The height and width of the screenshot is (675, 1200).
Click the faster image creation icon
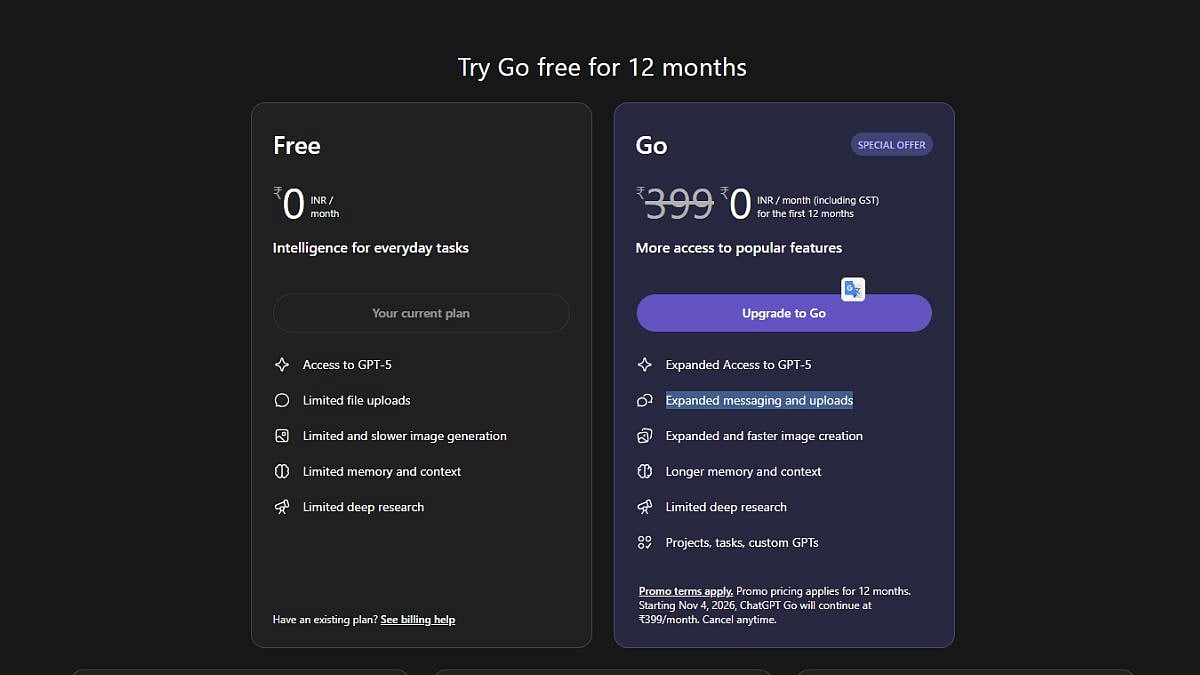coord(646,436)
